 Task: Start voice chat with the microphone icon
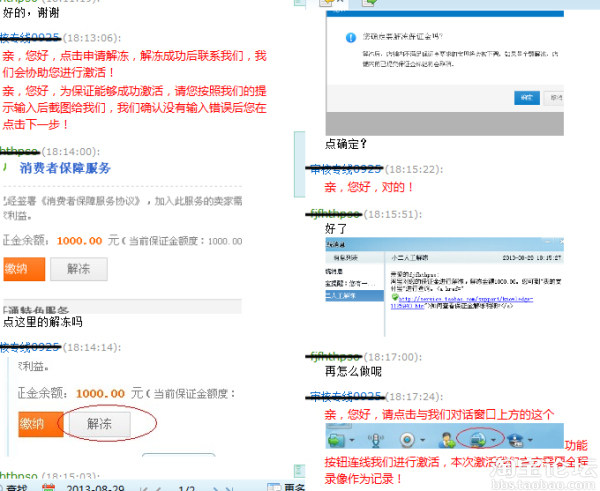(x=375, y=440)
